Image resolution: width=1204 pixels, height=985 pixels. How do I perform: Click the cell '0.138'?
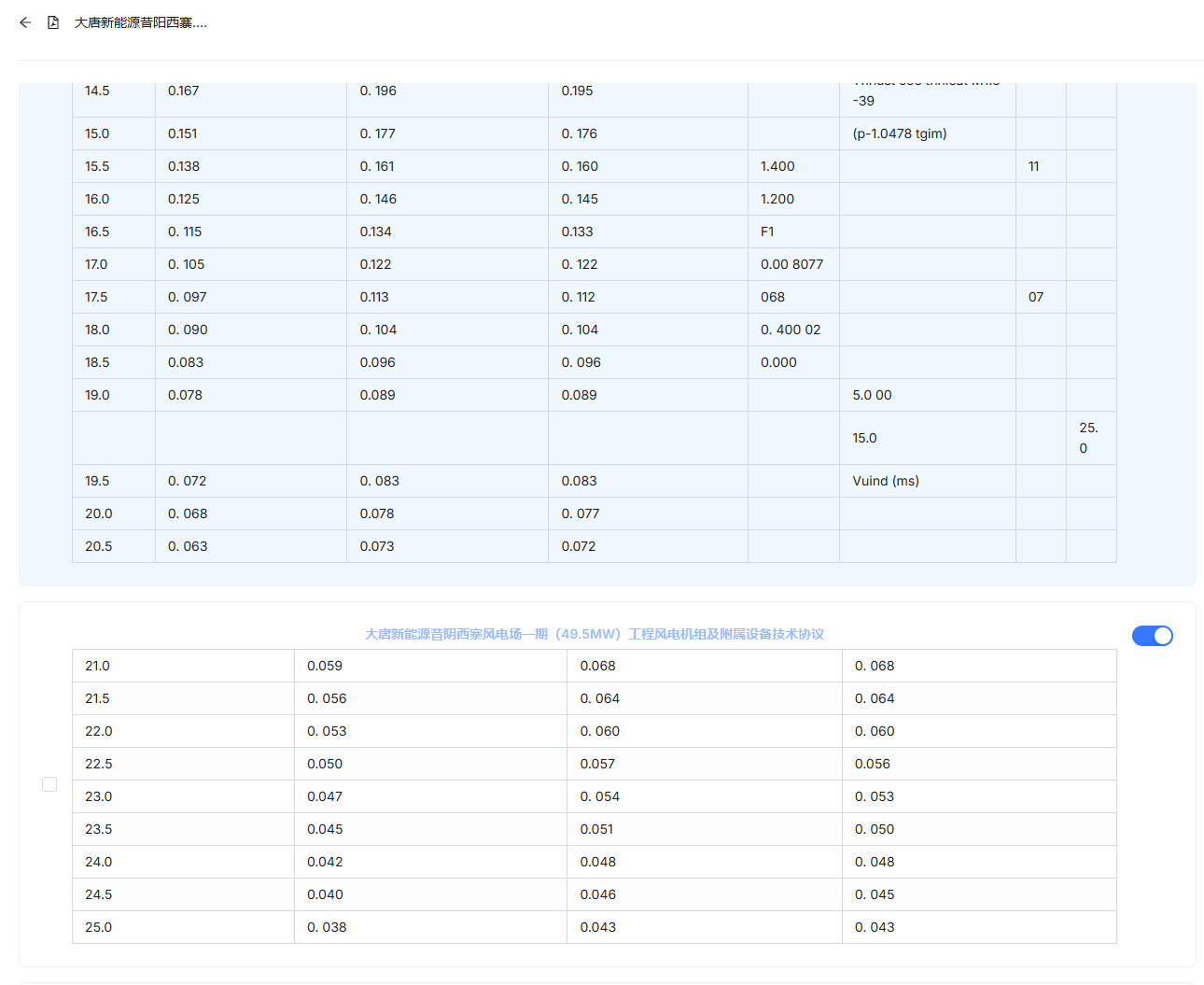click(x=251, y=166)
